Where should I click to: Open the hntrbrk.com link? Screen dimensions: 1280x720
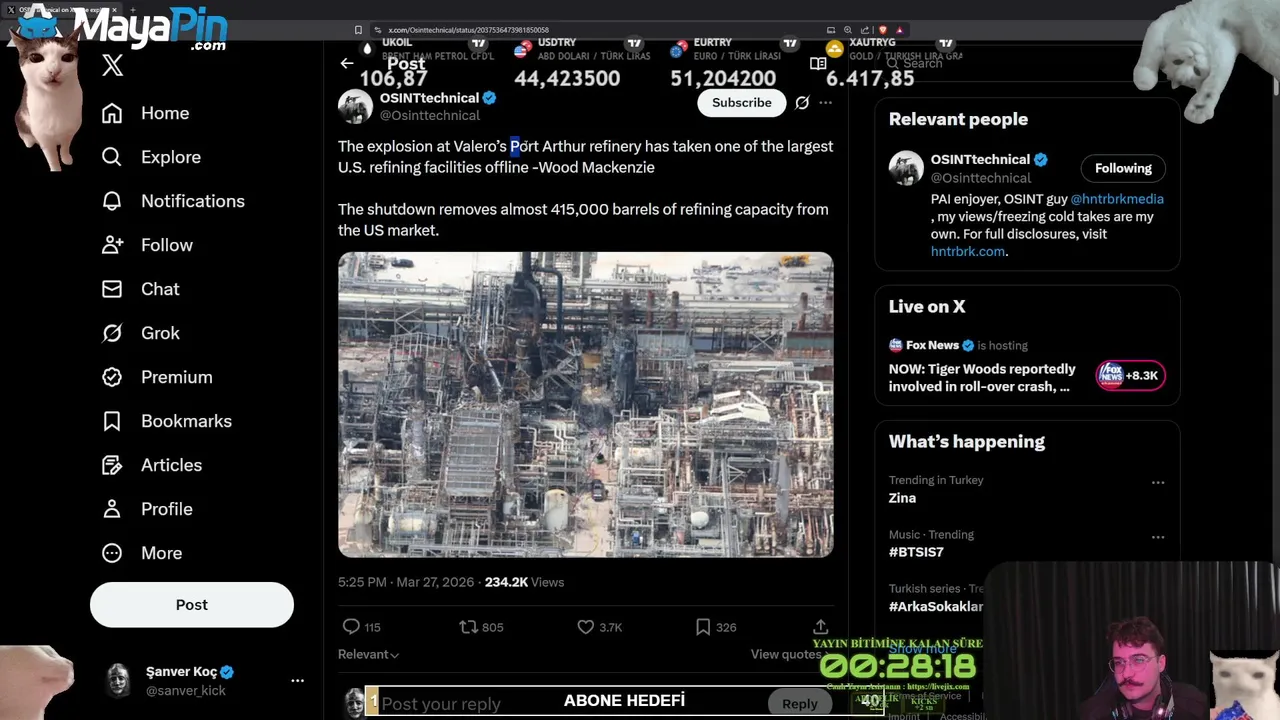[x=968, y=251]
